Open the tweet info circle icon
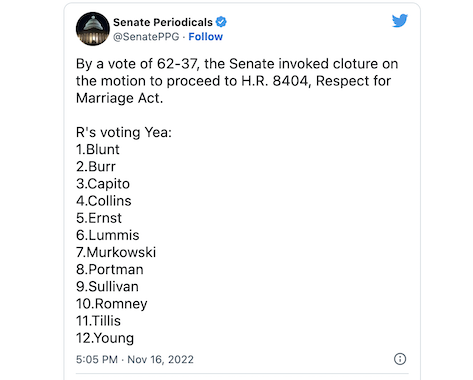Image resolution: width=473 pixels, height=380 pixels. click(400, 359)
